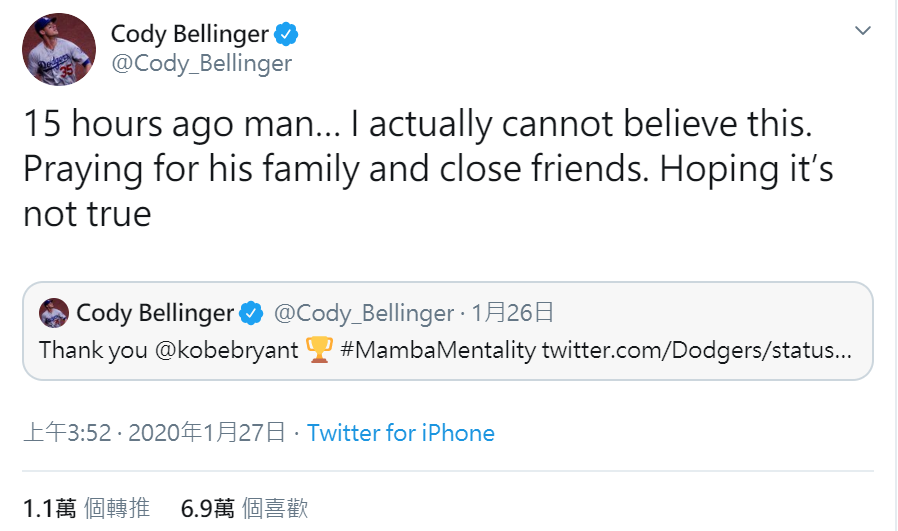View the 6.9萬 likes list
898x531 pixels.
tap(245, 508)
